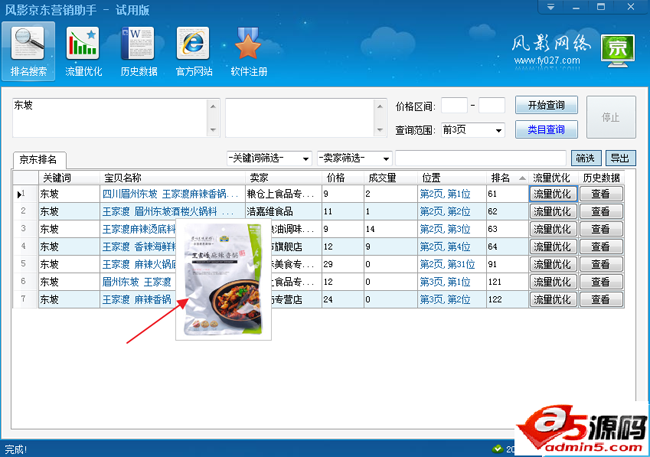Click the 价格 column header
This screenshot has width=650, height=457.
(x=343, y=178)
